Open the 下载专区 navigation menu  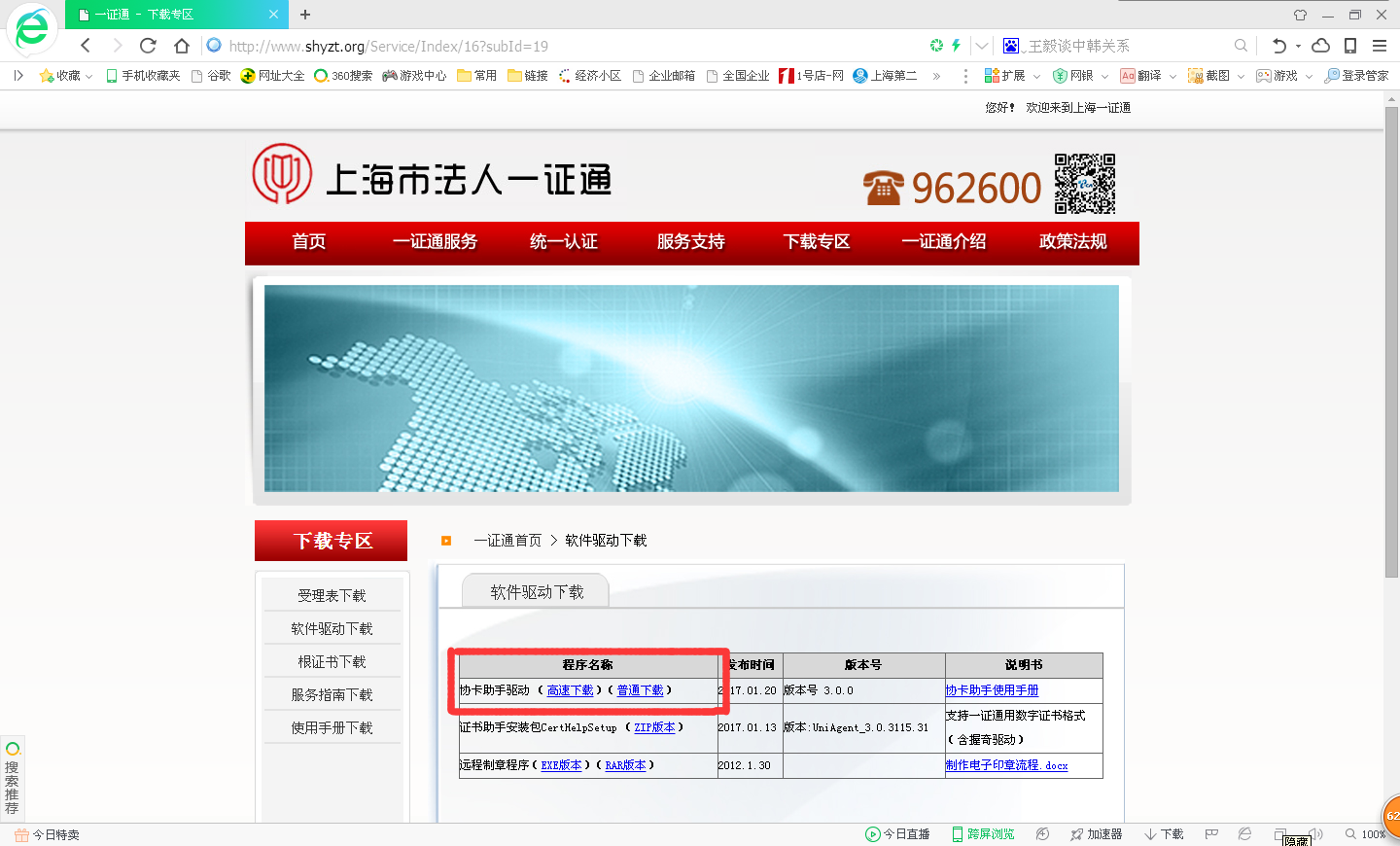tap(817, 242)
